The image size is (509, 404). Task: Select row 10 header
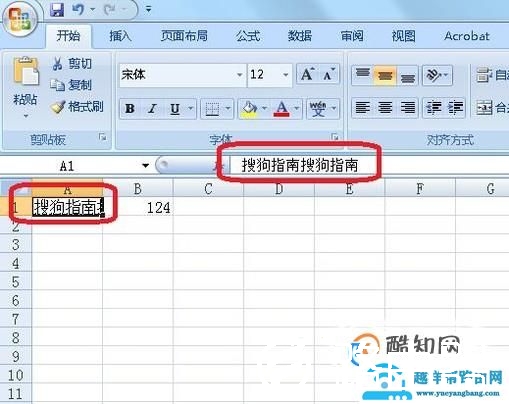(15, 375)
